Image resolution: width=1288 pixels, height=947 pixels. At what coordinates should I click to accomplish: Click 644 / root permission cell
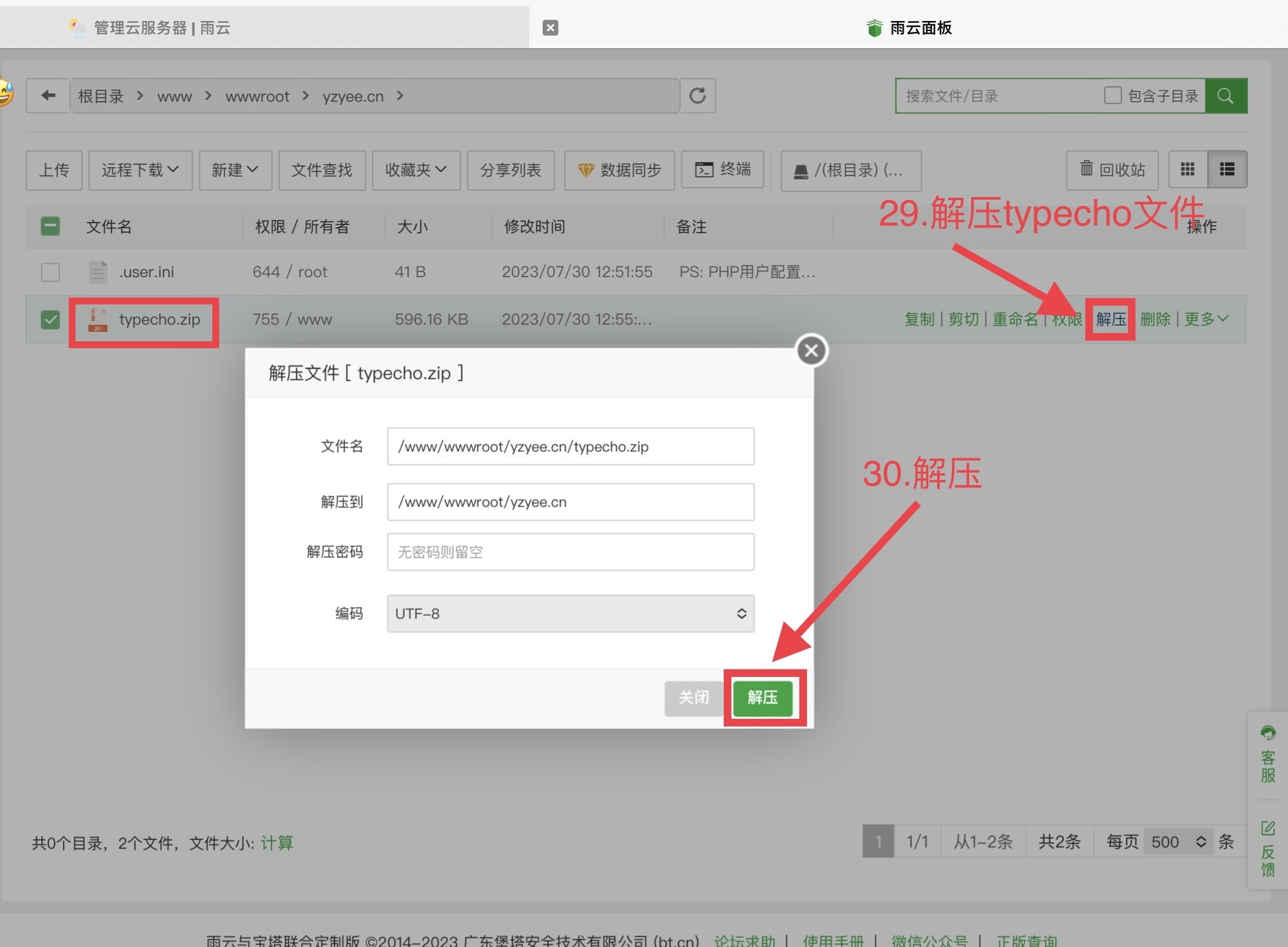click(x=290, y=272)
